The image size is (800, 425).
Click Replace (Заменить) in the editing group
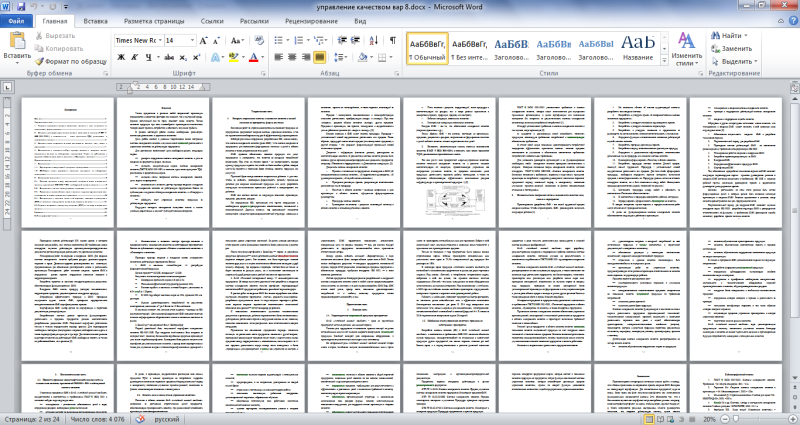pyautogui.click(x=732, y=48)
